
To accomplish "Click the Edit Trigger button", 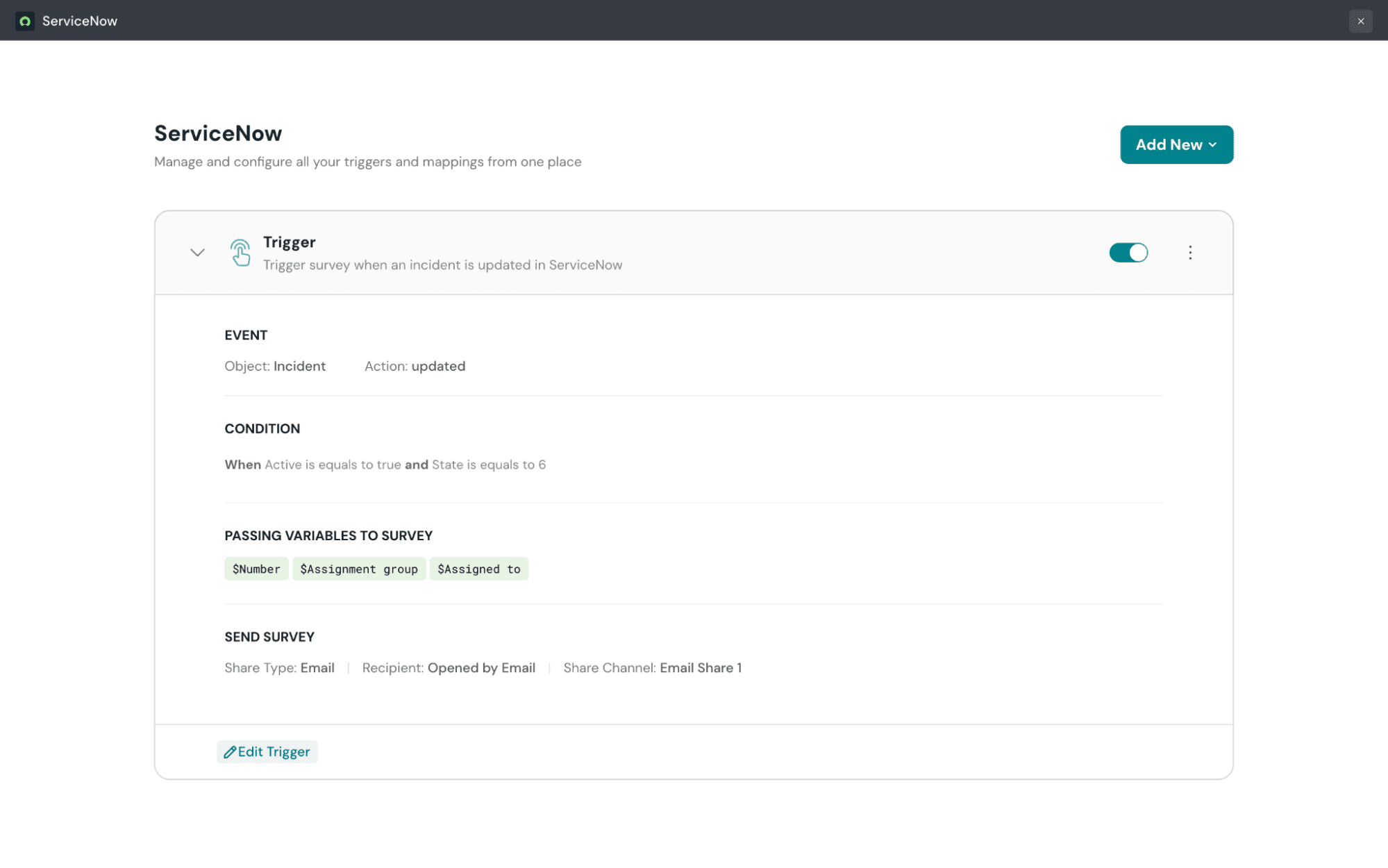I will click(x=267, y=751).
